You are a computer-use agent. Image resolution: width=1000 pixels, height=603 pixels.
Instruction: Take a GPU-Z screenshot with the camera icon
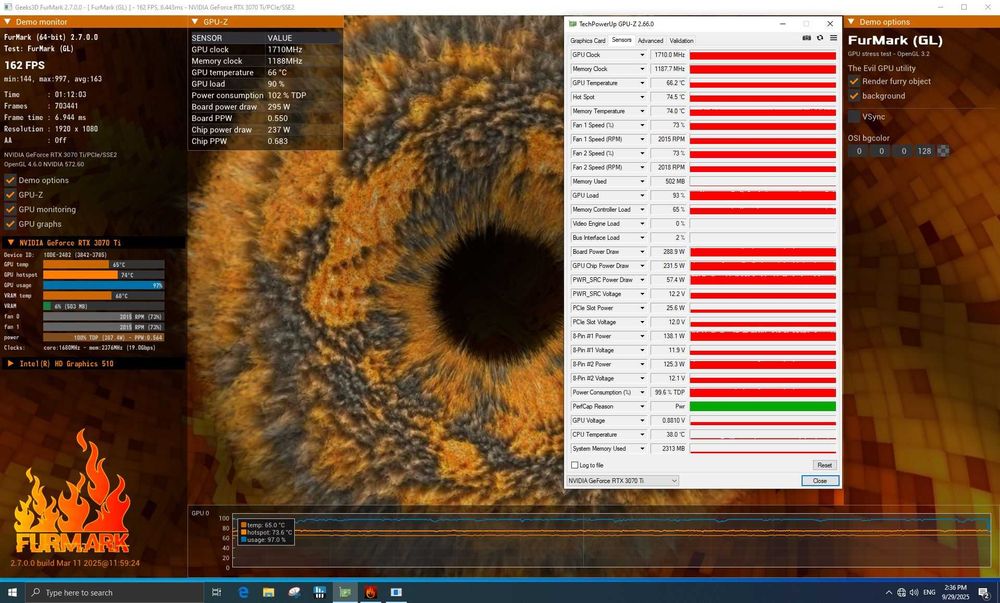806,38
